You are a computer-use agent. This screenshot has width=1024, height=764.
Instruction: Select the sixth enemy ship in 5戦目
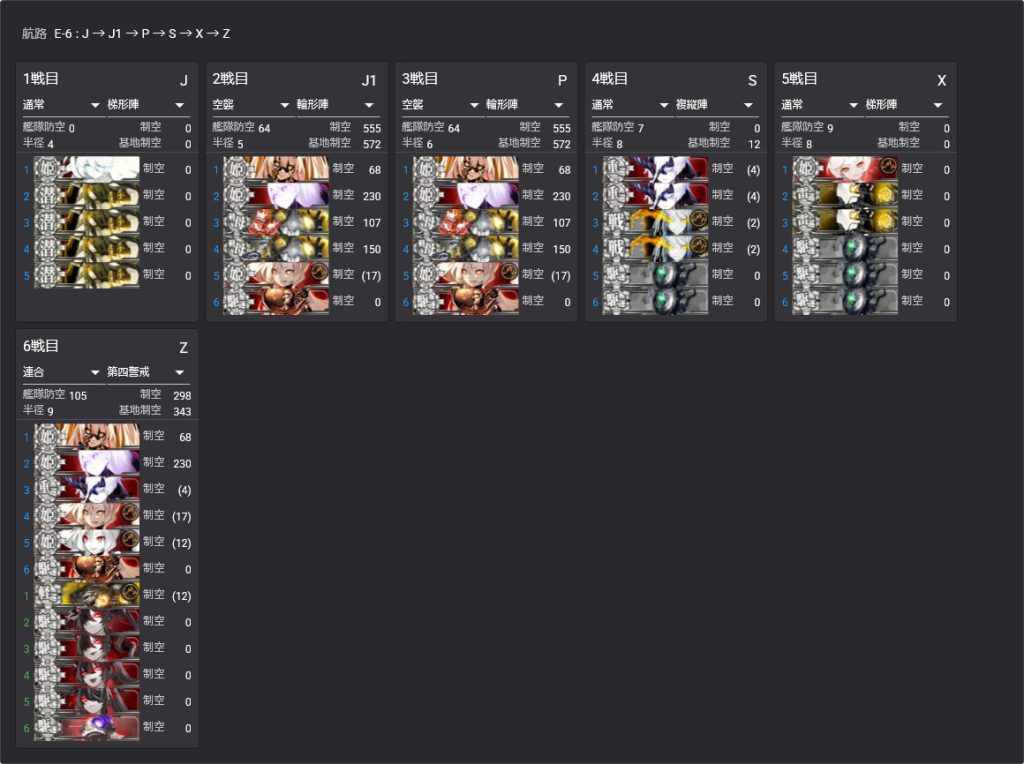click(x=844, y=301)
